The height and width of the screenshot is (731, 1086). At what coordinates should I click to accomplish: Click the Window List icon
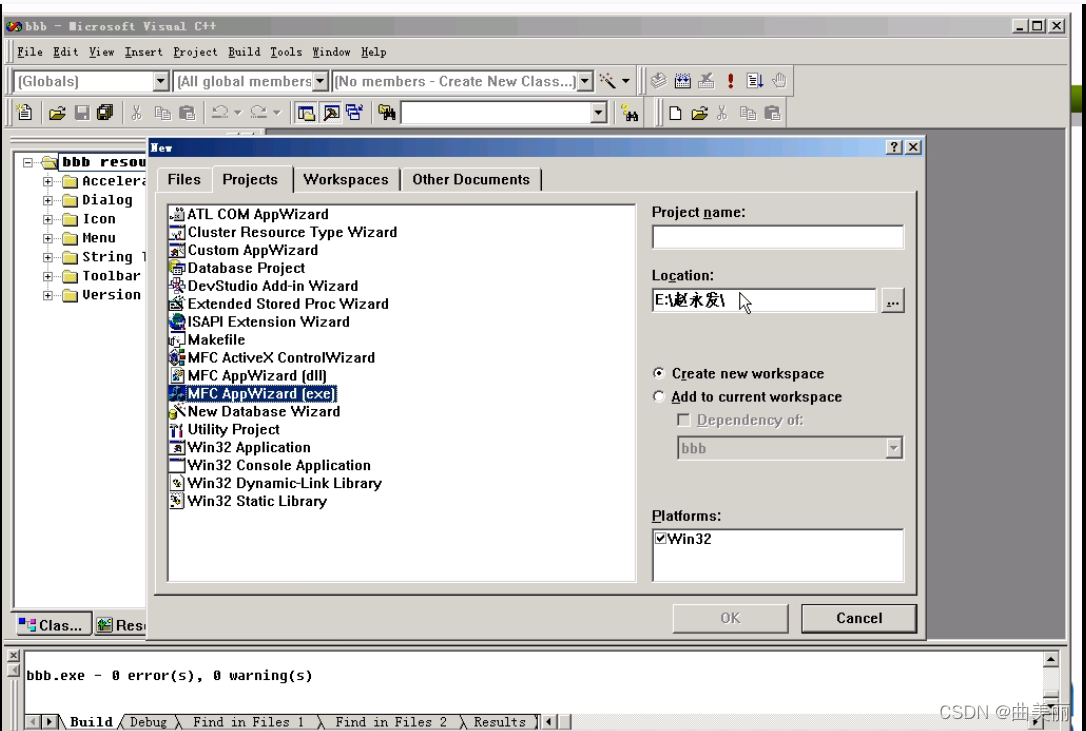pos(355,113)
